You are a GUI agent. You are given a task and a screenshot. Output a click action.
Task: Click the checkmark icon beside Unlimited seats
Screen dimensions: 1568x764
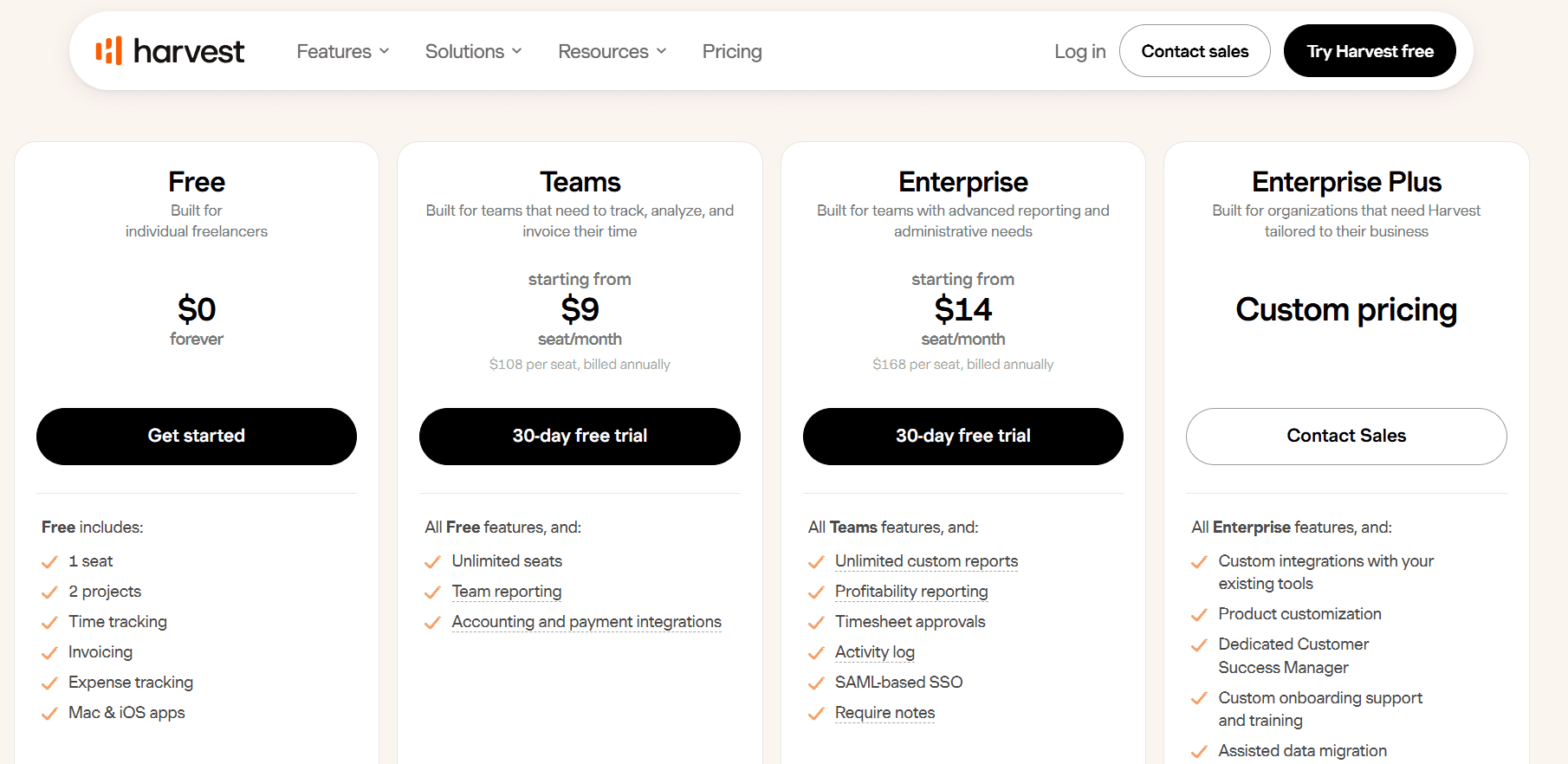pyautogui.click(x=432, y=562)
